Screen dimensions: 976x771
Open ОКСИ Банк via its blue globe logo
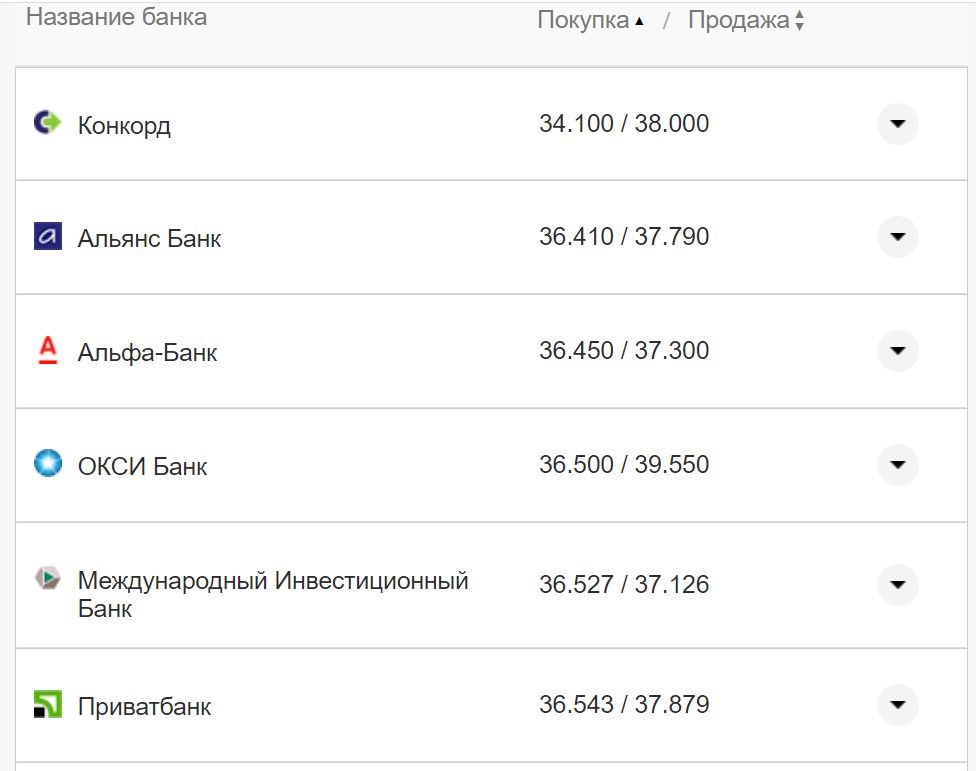47,465
